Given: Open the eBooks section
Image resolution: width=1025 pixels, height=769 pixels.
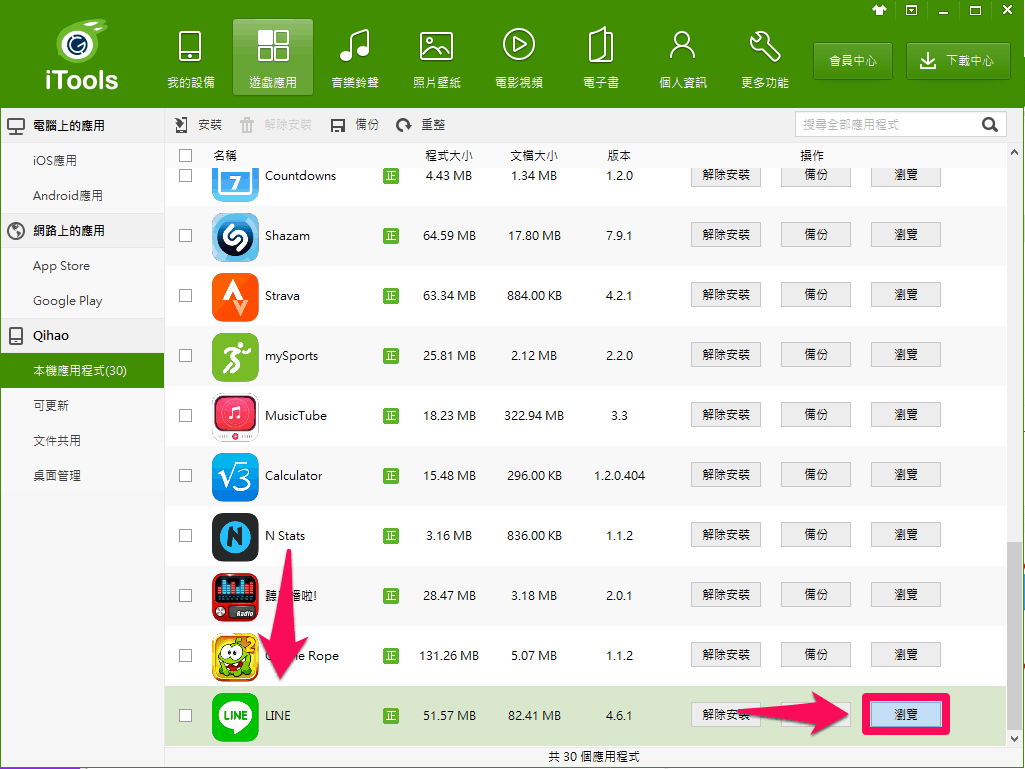Looking at the screenshot, I should (x=601, y=58).
